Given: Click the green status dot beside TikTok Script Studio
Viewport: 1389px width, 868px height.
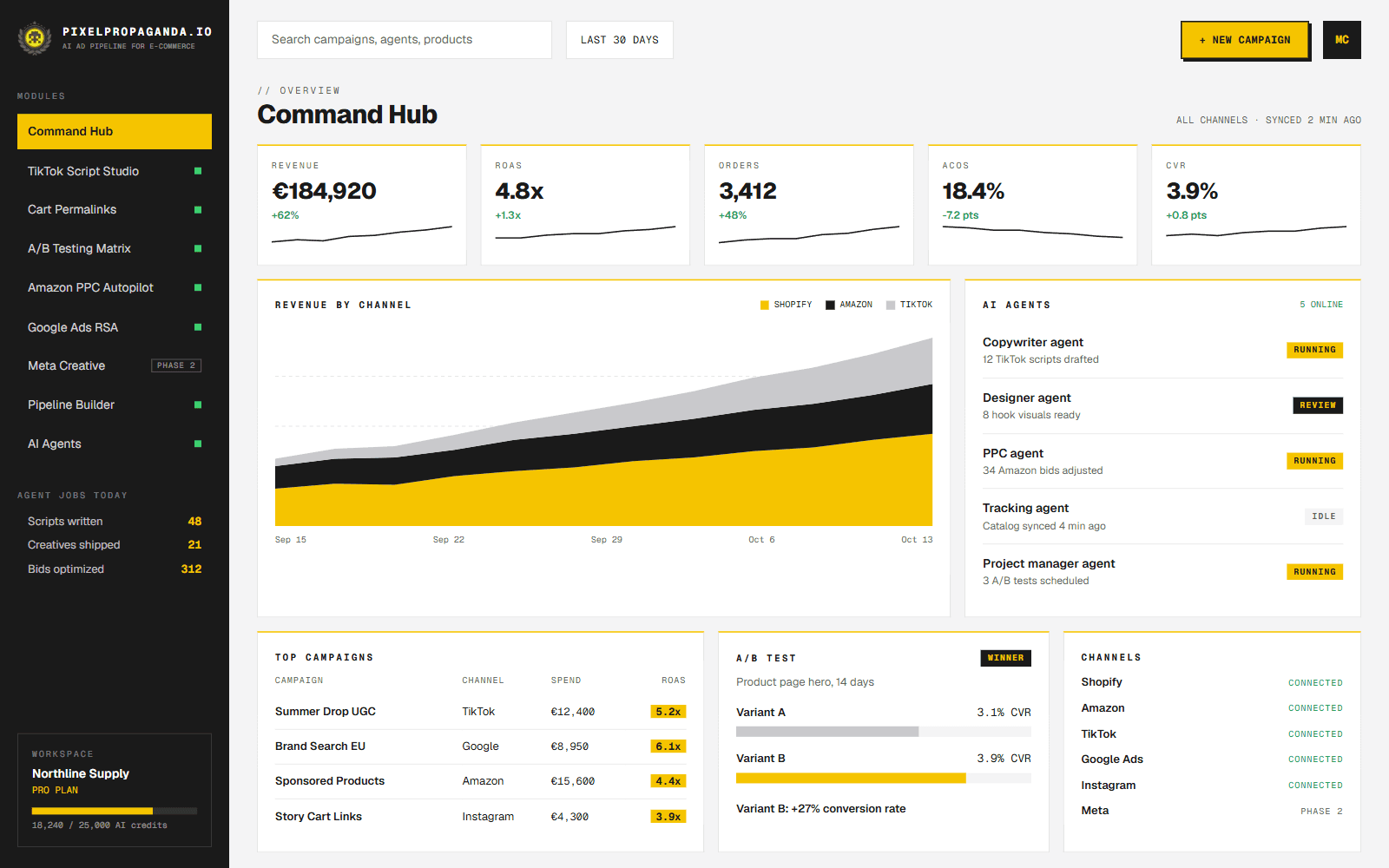Looking at the screenshot, I should (x=198, y=171).
